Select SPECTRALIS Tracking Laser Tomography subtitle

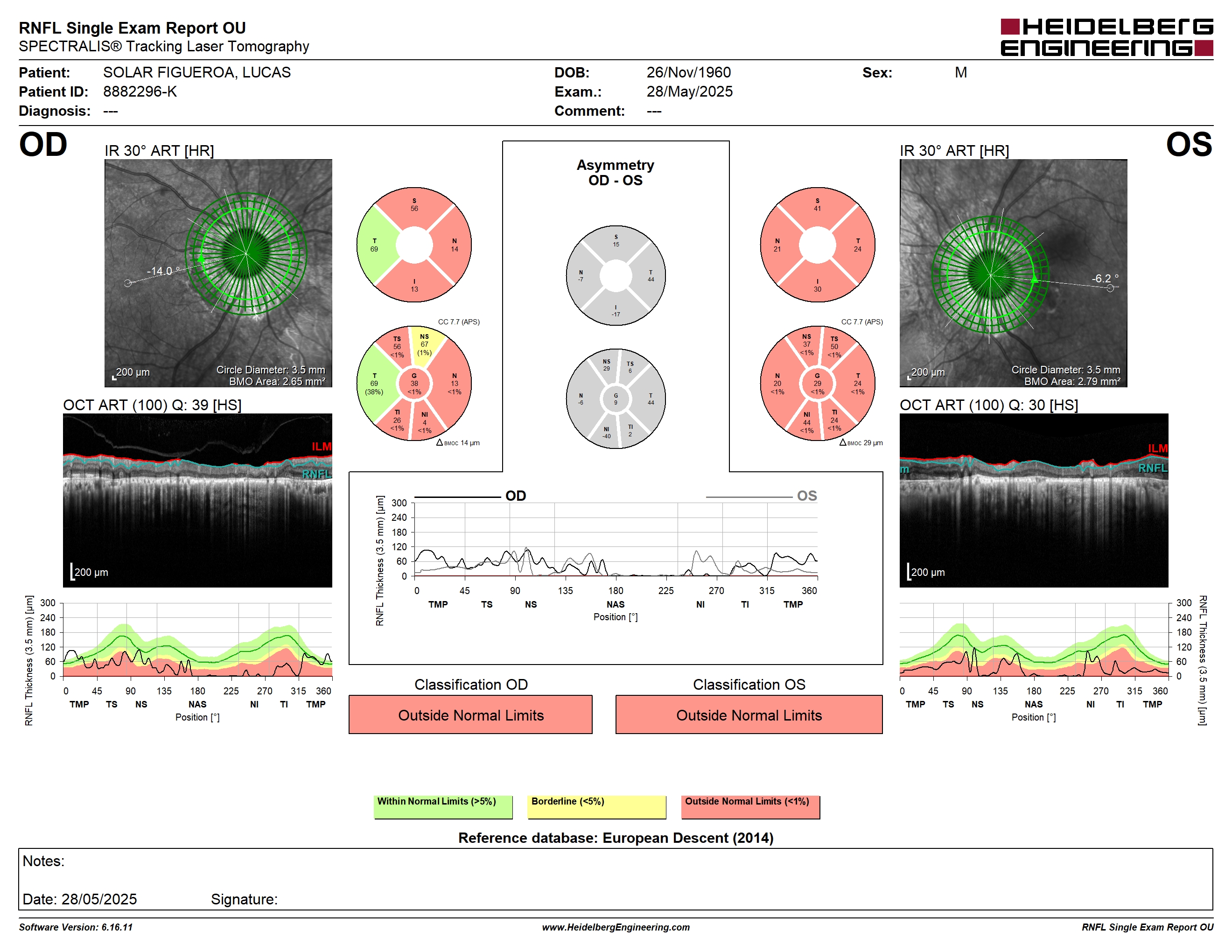tap(164, 46)
